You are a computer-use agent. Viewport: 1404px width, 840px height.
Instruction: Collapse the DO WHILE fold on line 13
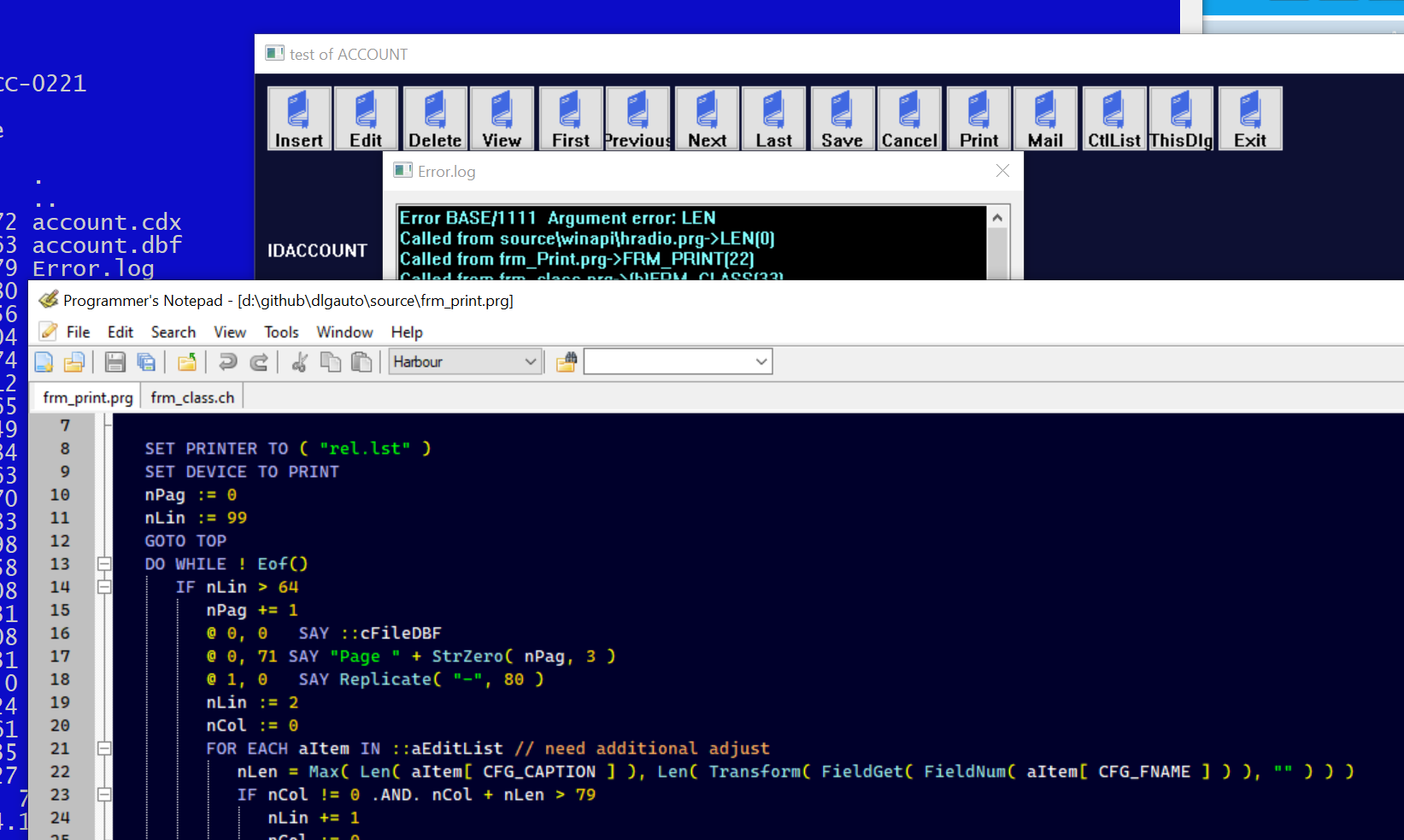point(104,564)
